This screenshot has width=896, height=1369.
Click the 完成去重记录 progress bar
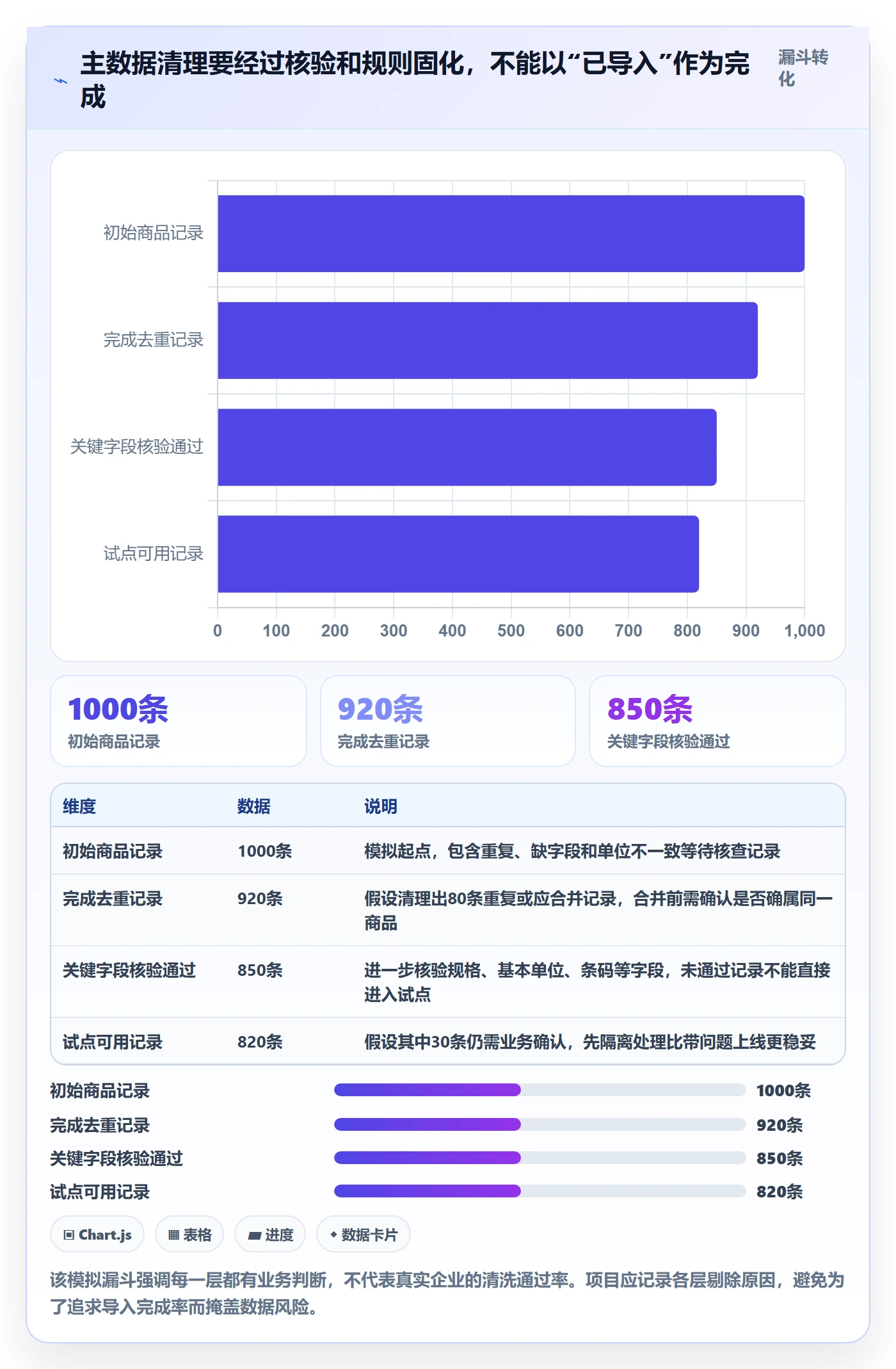(x=540, y=1124)
